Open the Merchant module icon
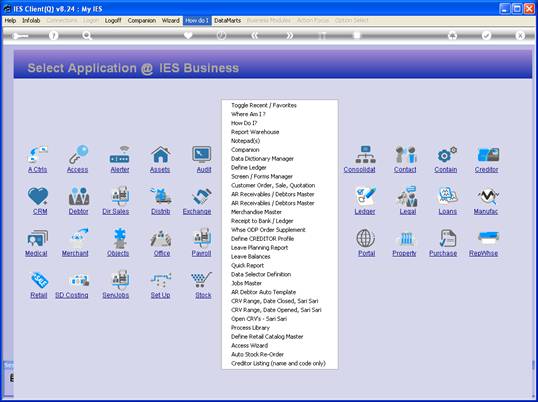The image size is (538, 402). [79, 238]
